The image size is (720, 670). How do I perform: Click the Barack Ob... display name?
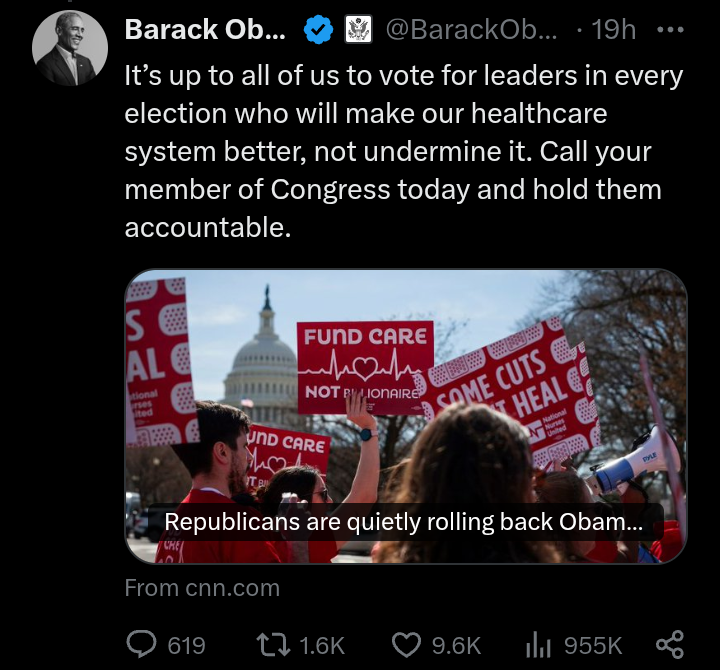(x=204, y=31)
